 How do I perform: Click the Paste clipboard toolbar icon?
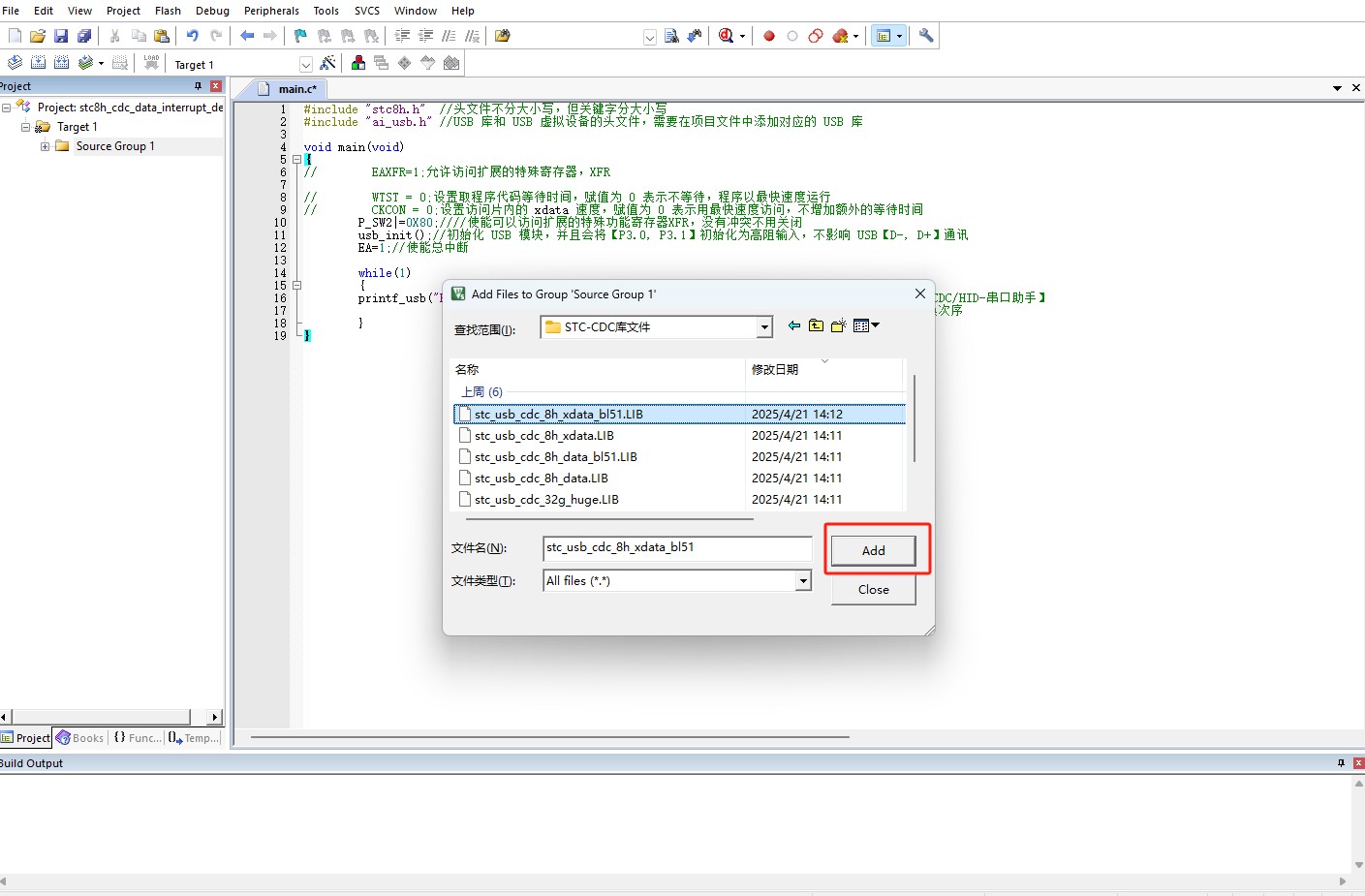click(x=162, y=36)
